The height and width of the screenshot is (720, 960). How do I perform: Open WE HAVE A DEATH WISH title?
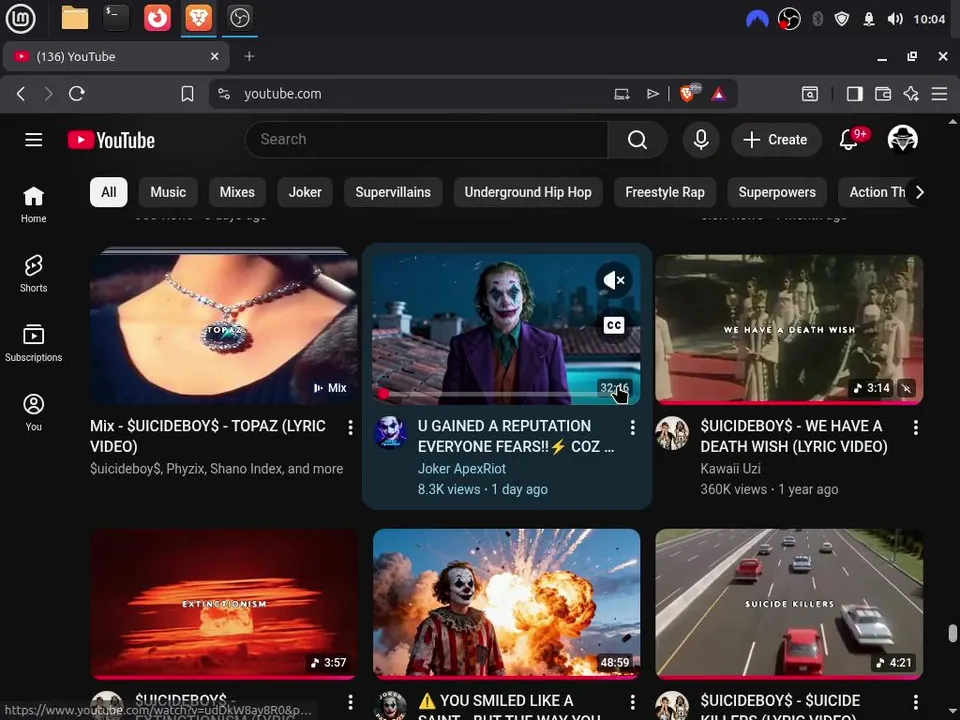pos(793,436)
